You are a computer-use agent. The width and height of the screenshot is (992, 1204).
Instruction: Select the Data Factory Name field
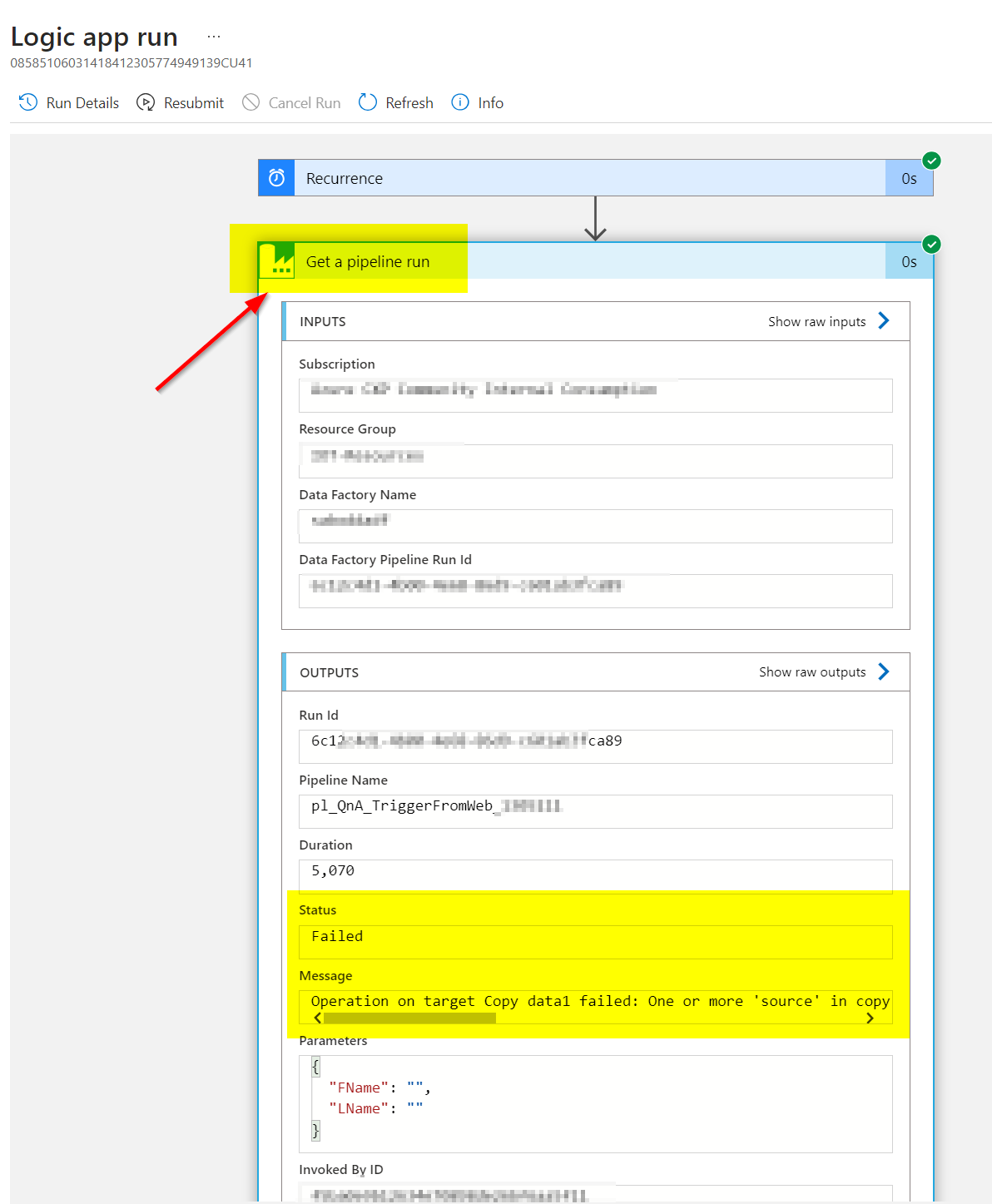(x=595, y=526)
